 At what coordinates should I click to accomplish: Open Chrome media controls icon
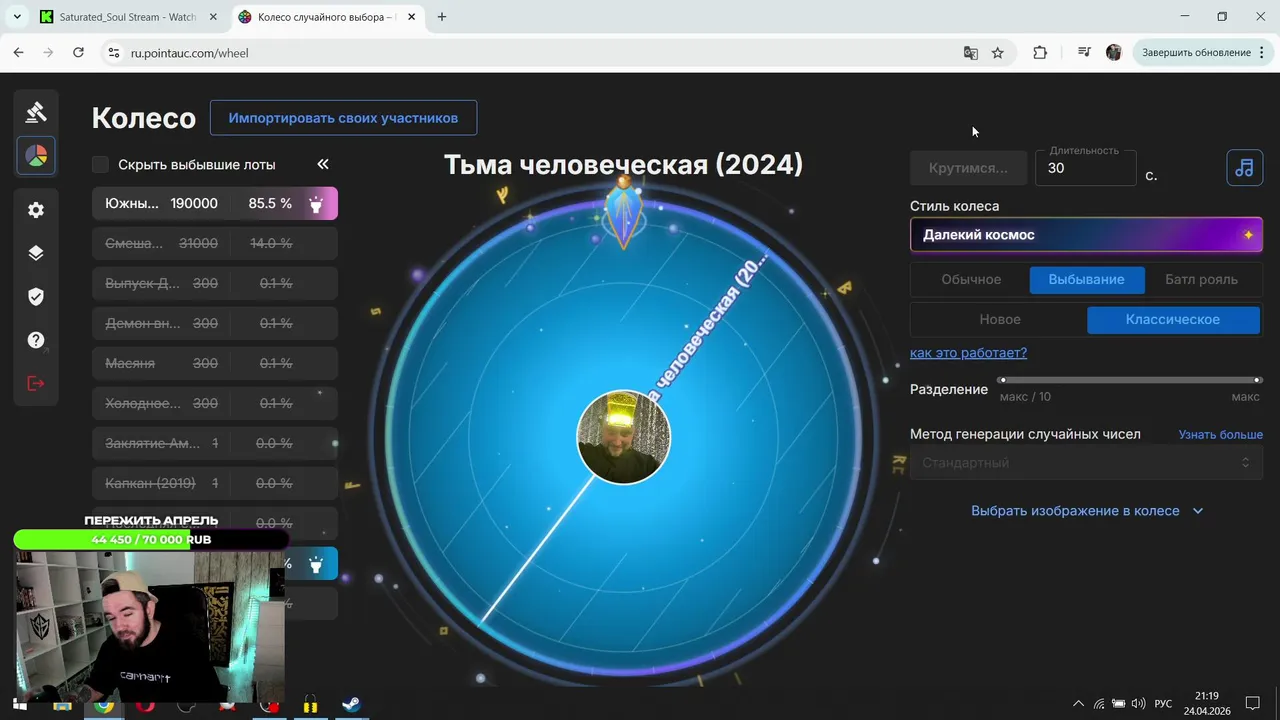1084,53
